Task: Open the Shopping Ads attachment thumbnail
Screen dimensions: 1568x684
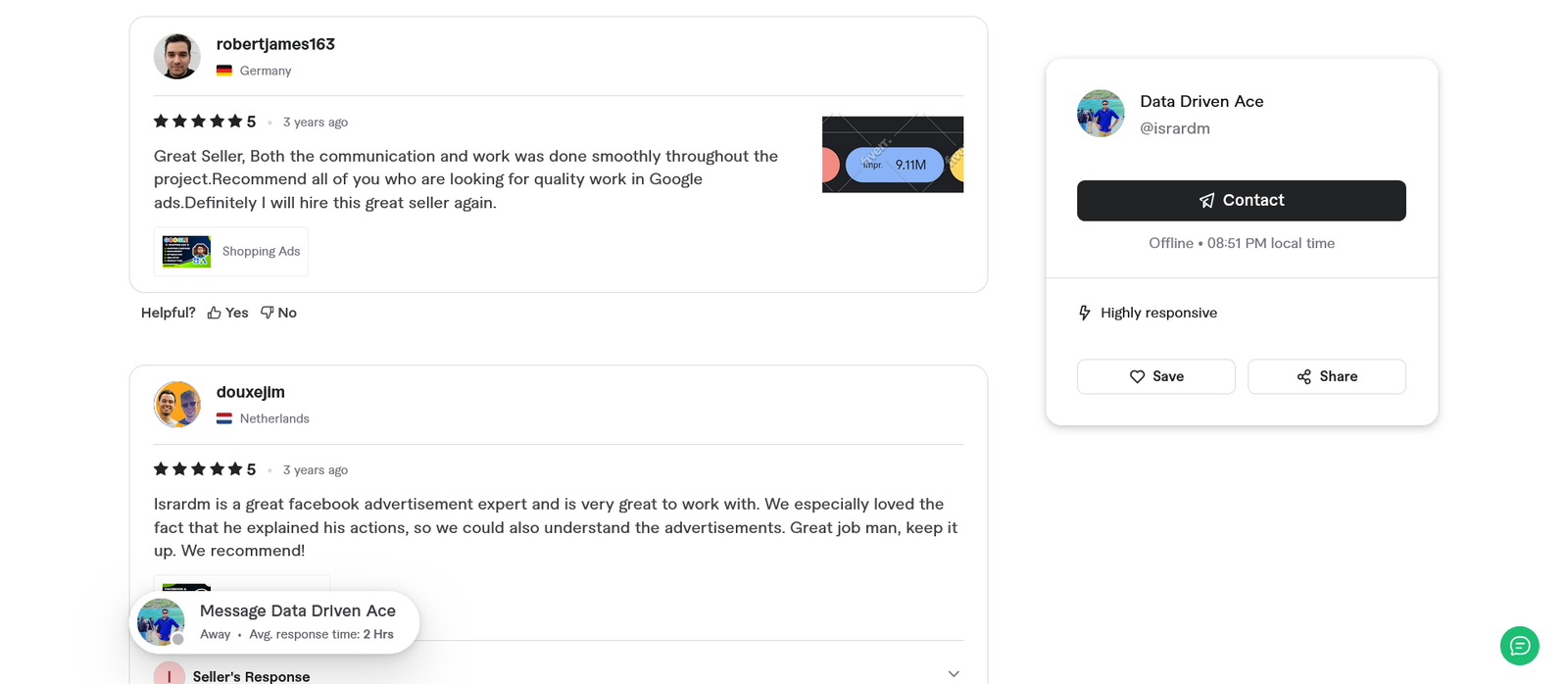Action: click(184, 251)
